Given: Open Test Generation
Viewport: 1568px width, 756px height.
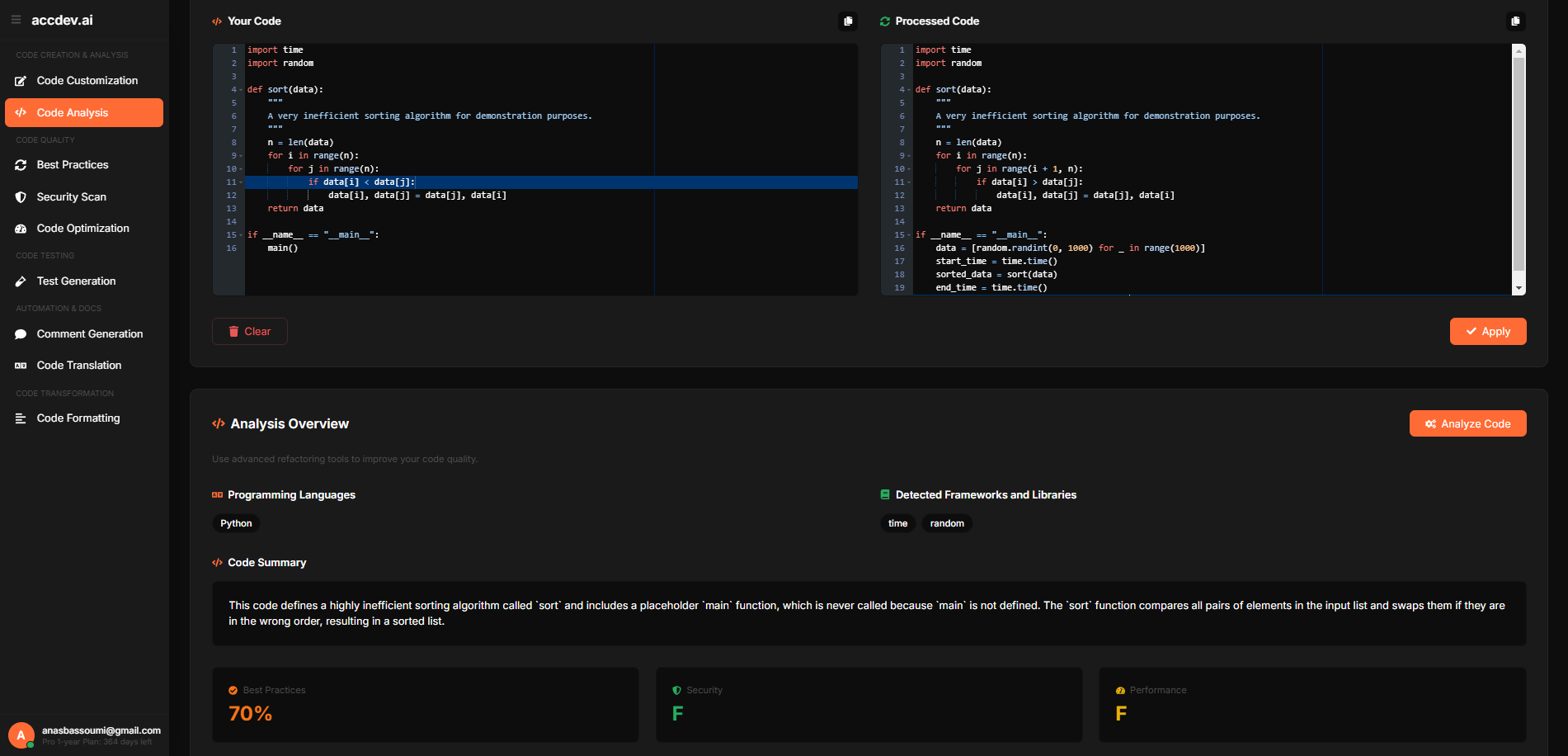Looking at the screenshot, I should [84, 281].
